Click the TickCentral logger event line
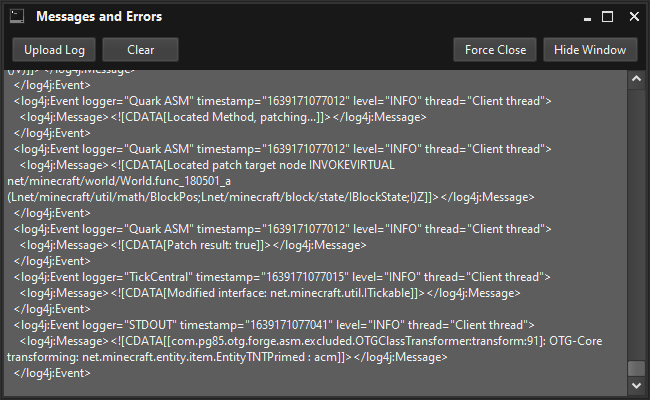This screenshot has width=650, height=400. point(282,277)
